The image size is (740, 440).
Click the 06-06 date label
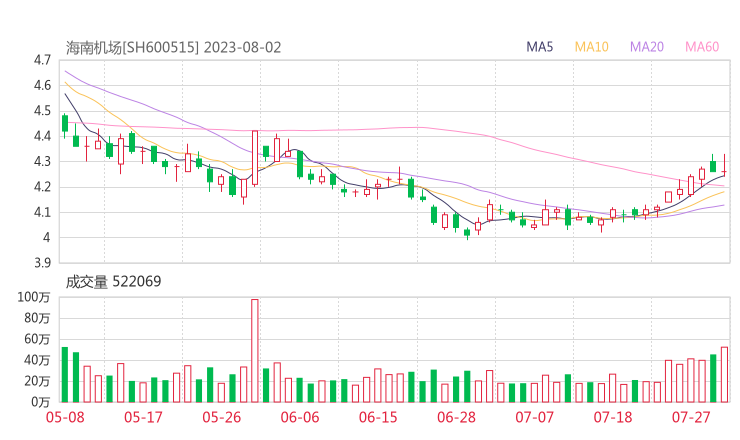coord(300,417)
